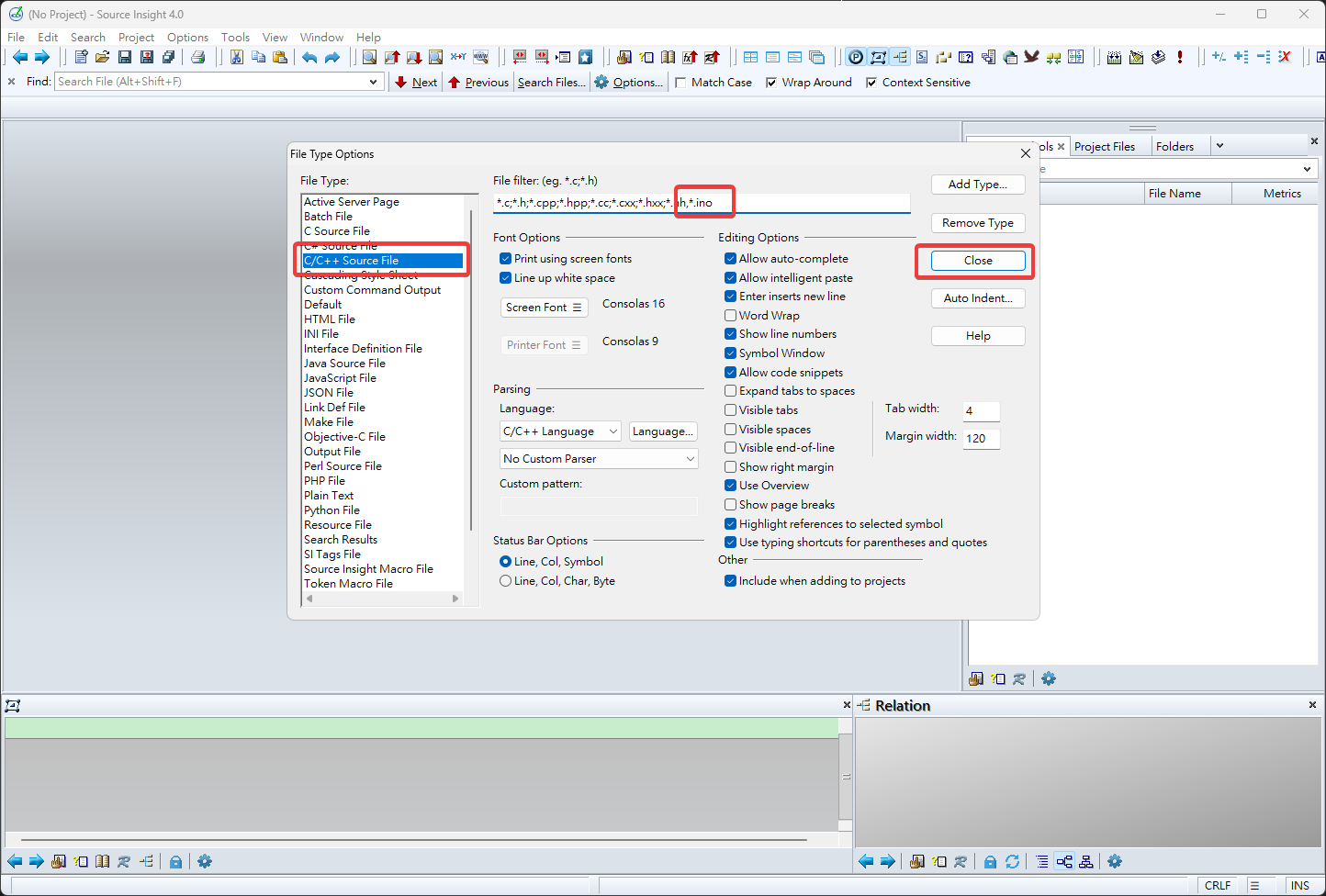Viewport: 1326px width, 896px height.
Task: Save the file with the floppy disk icon
Action: click(125, 57)
